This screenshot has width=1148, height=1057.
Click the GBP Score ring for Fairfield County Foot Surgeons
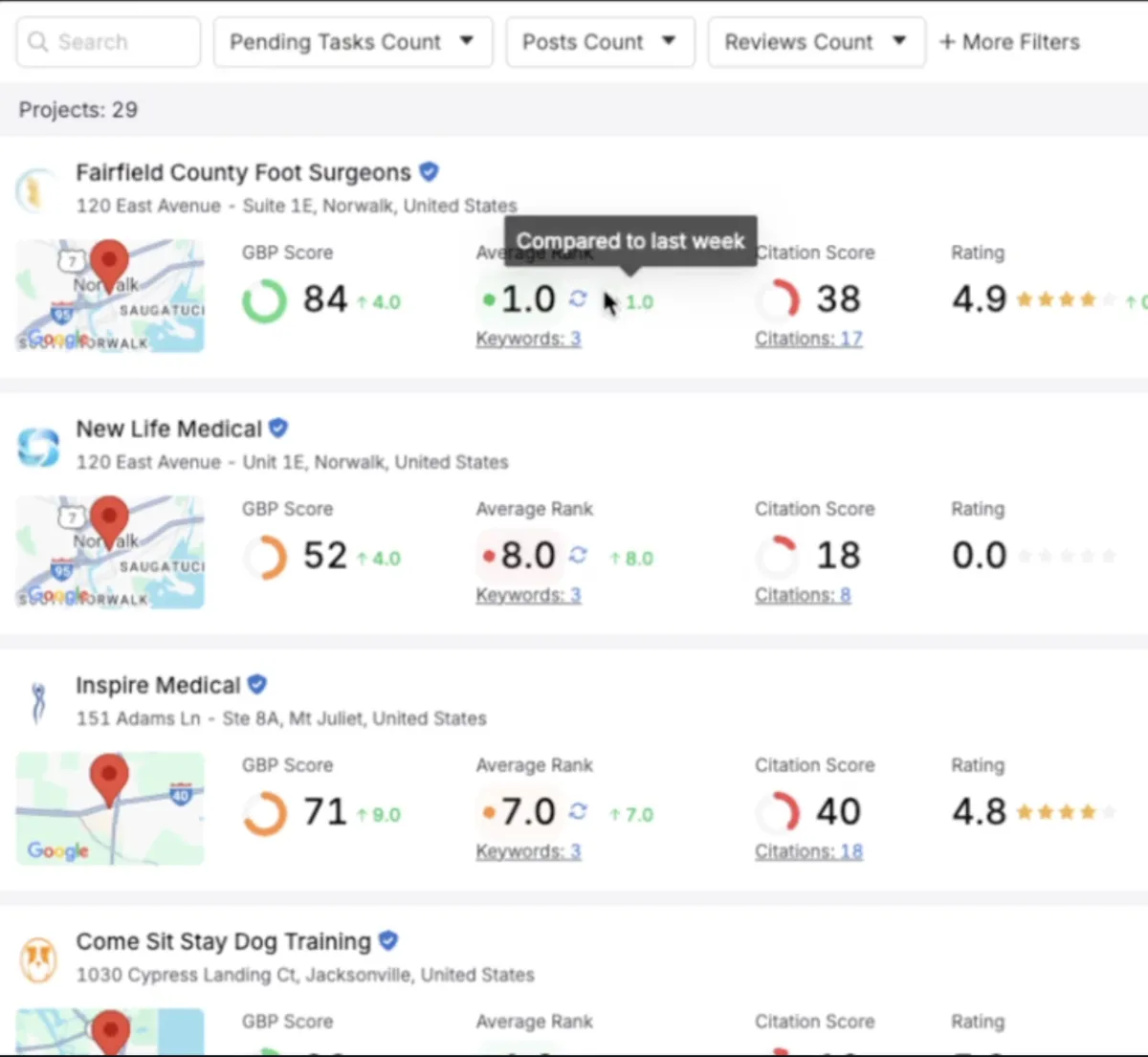(x=264, y=300)
